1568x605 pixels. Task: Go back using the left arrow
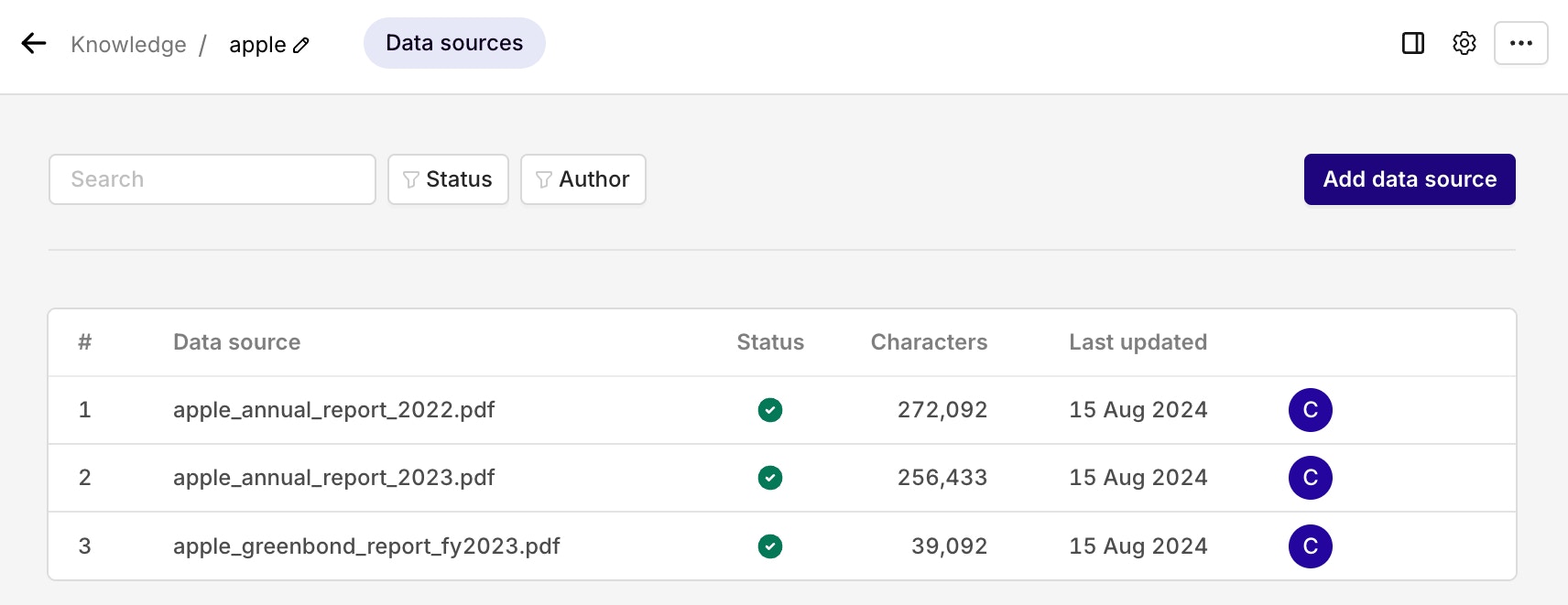[x=34, y=43]
